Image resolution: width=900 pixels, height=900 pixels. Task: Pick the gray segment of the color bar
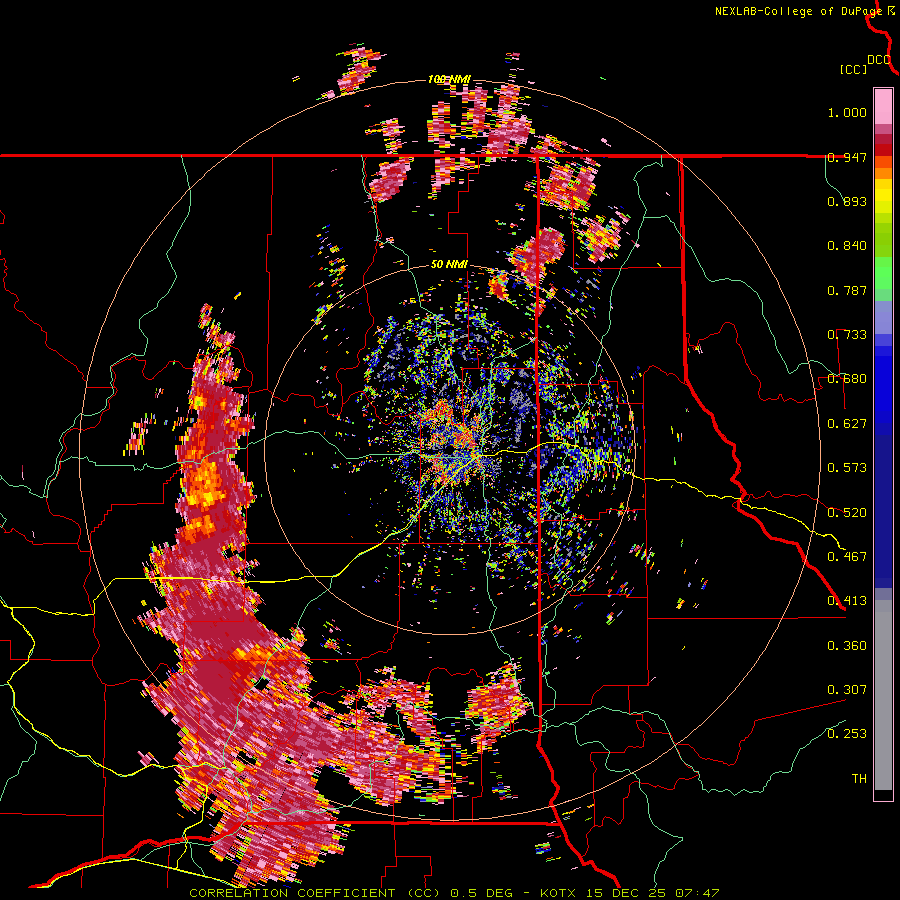(883, 695)
